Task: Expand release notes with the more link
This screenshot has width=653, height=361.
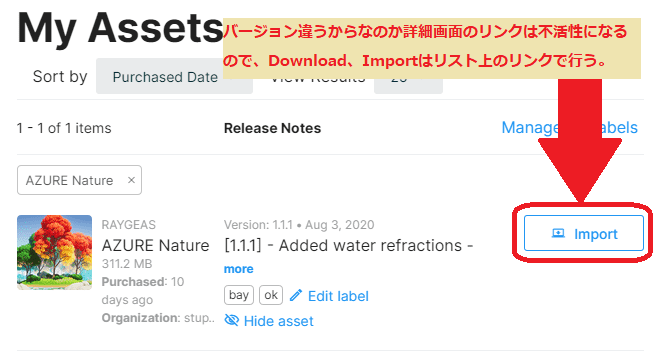Action: click(239, 269)
